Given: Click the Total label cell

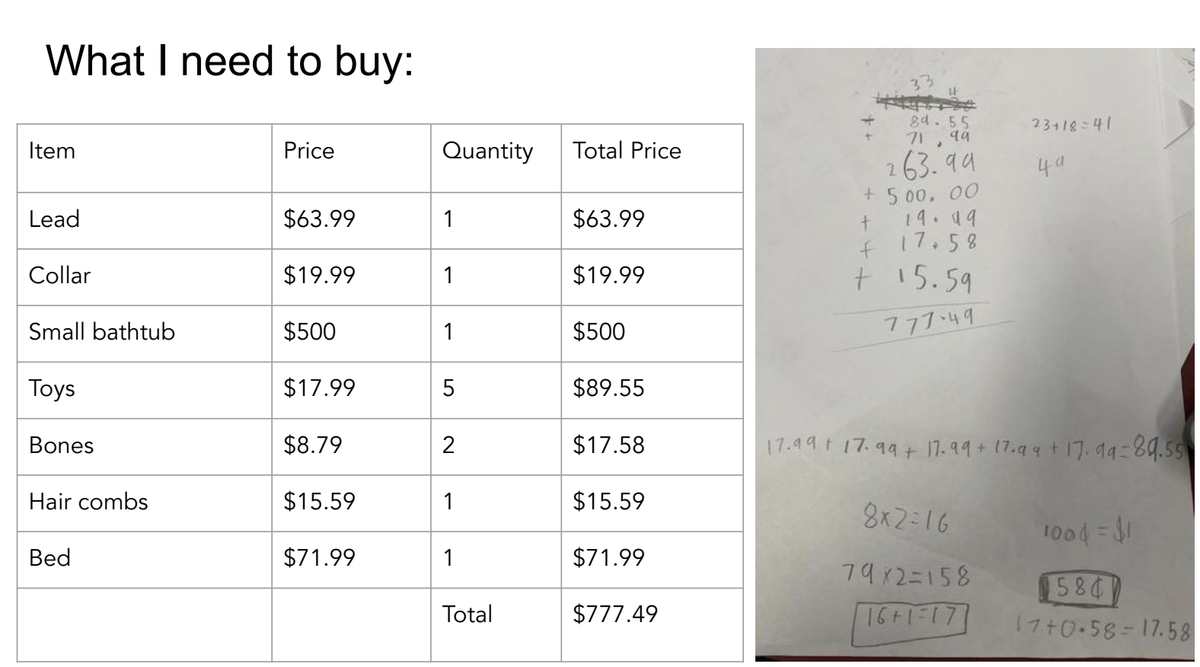Looking at the screenshot, I should (496, 614).
